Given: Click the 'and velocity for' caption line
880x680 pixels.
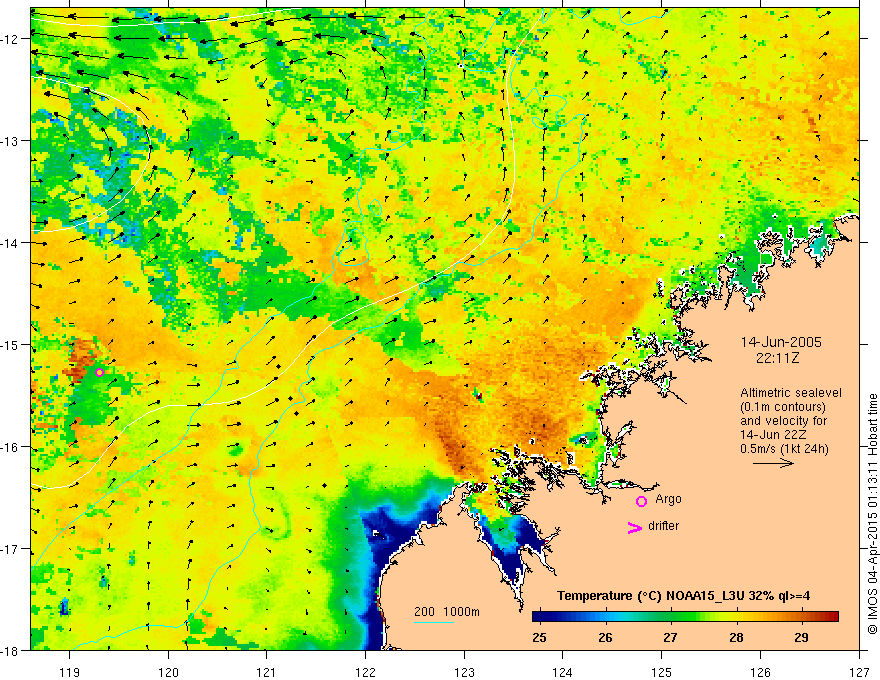Looking at the screenshot, I should 783,421.
